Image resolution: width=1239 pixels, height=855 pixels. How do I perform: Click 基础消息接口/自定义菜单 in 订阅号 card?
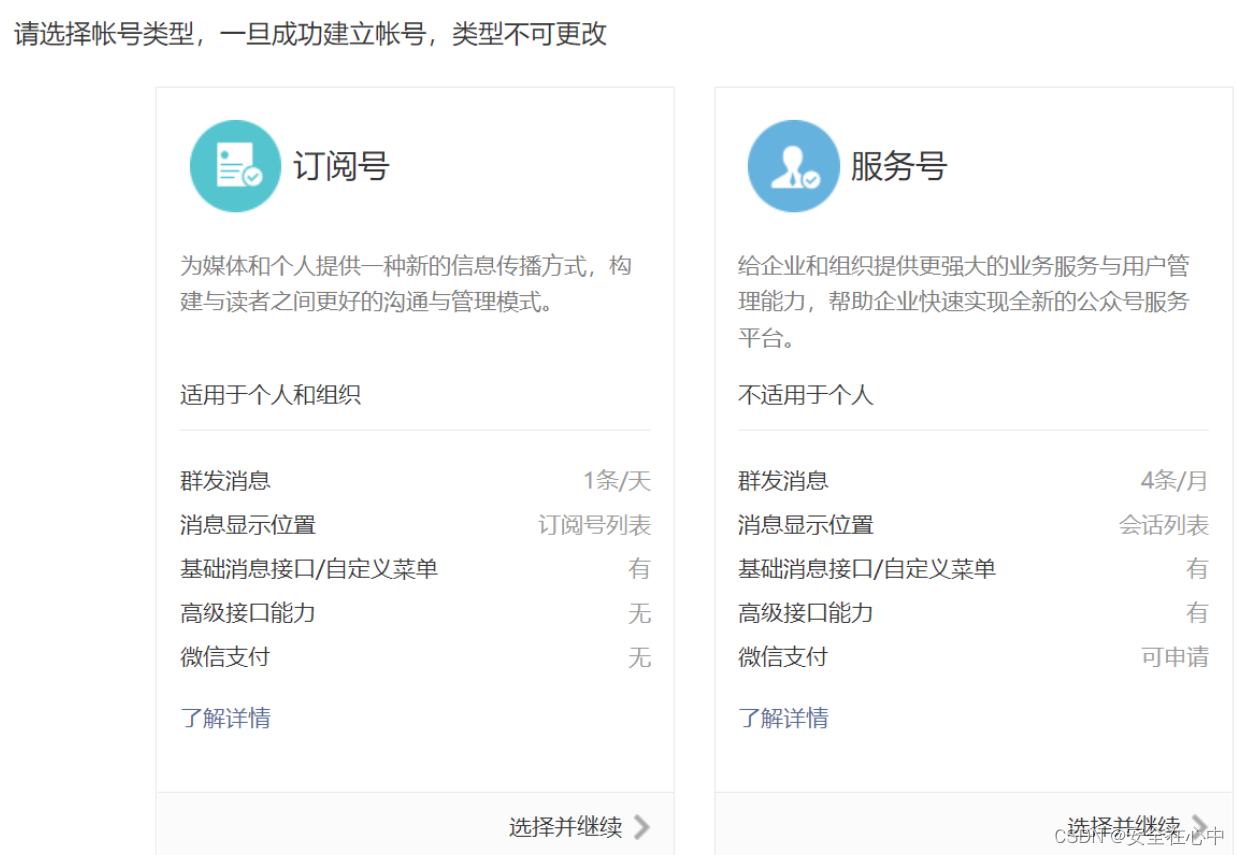[x=309, y=569]
